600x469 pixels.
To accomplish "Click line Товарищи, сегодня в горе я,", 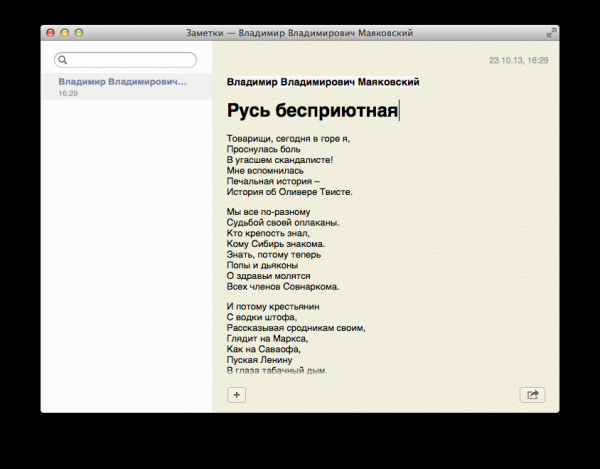I will (288, 139).
